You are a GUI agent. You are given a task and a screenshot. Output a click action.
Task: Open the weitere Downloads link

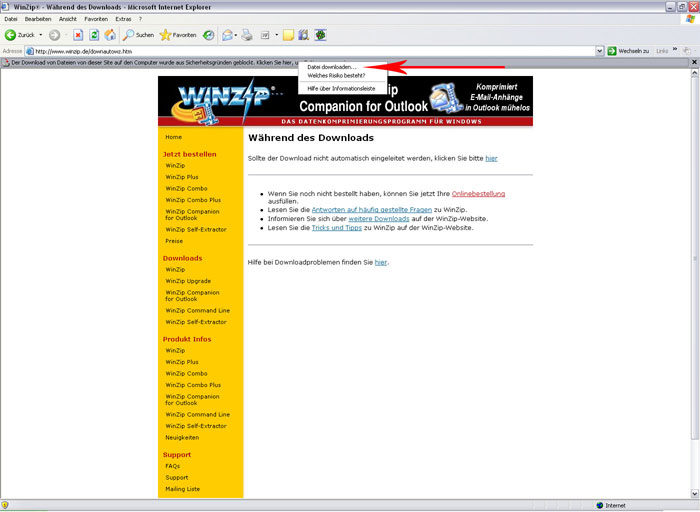(x=379, y=218)
